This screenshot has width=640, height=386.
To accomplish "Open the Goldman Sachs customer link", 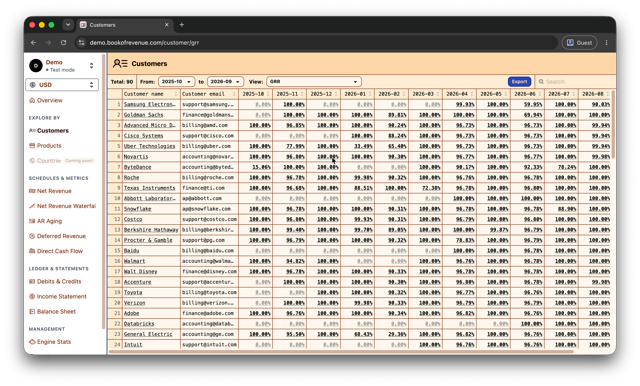I will click(143, 115).
